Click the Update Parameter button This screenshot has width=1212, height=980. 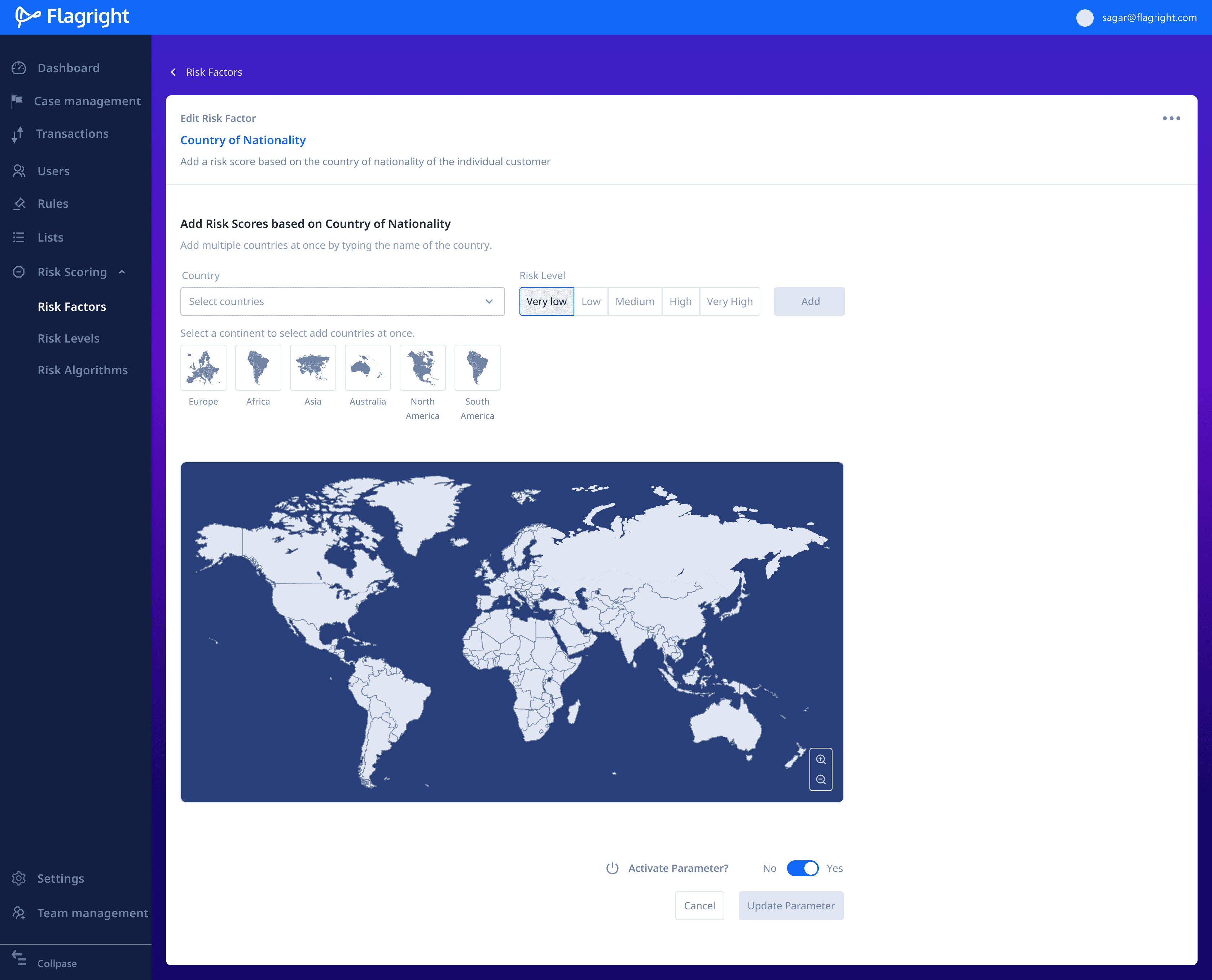(791, 905)
